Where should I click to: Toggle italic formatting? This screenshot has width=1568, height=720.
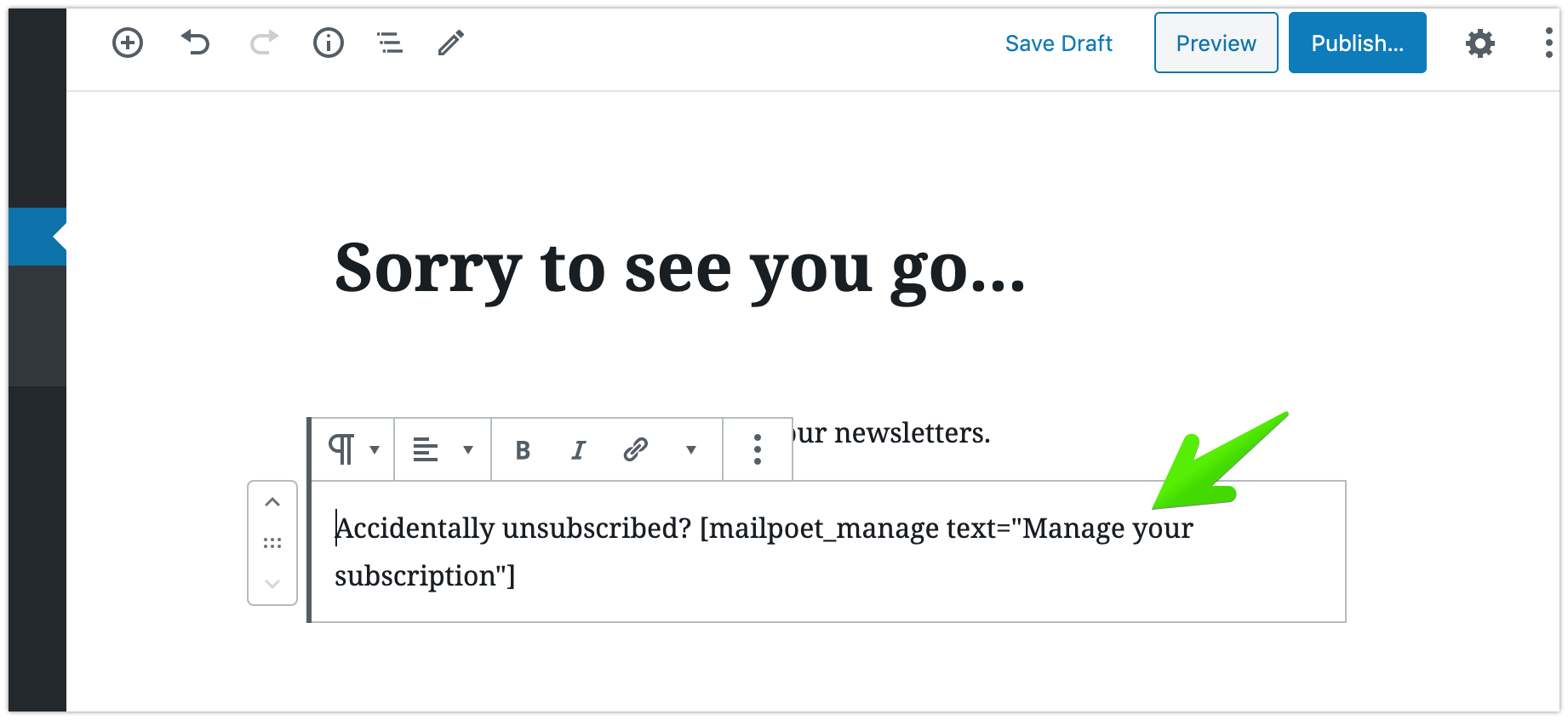[x=579, y=449]
